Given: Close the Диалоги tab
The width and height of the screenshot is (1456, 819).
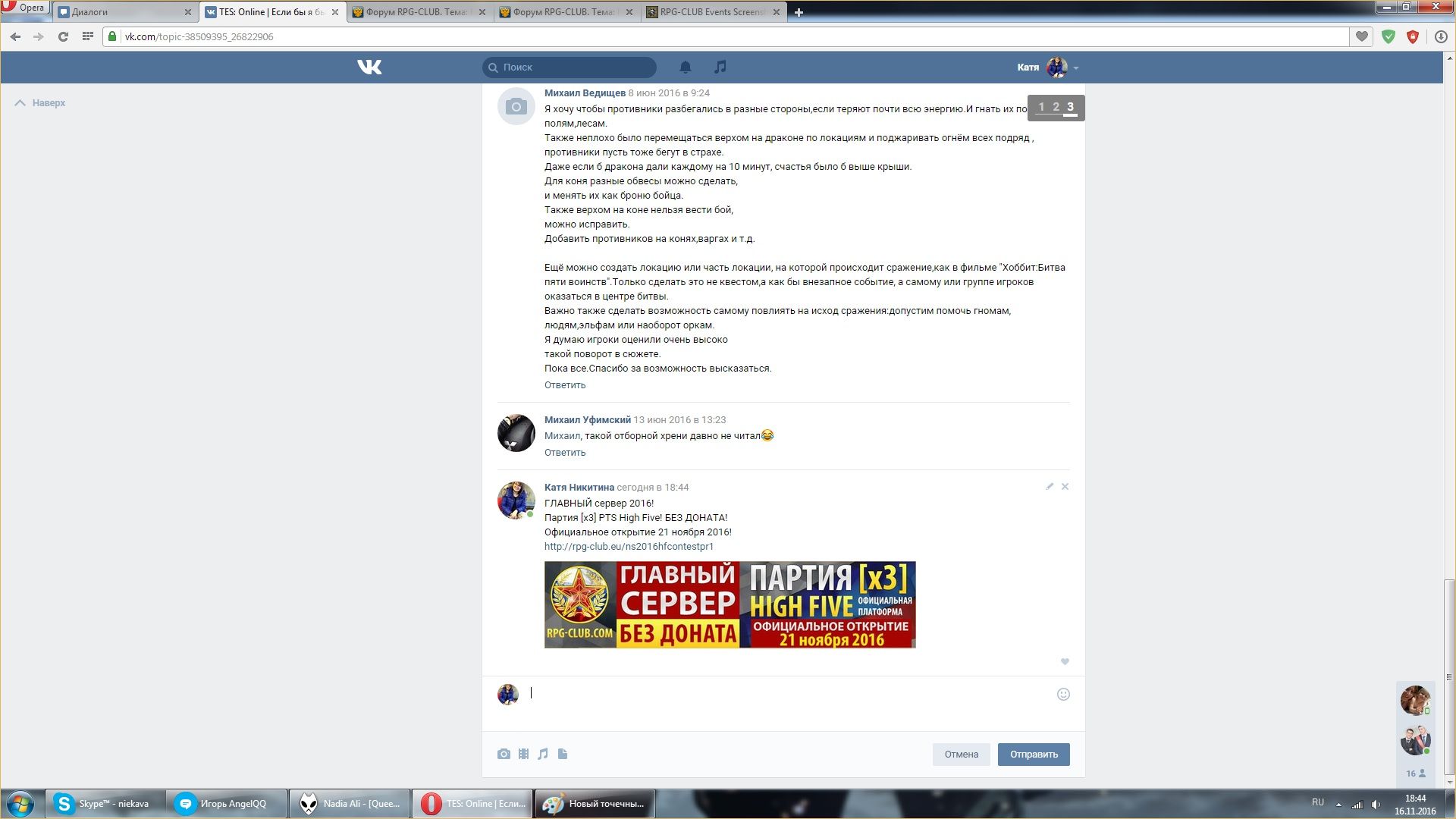Looking at the screenshot, I should [x=188, y=12].
